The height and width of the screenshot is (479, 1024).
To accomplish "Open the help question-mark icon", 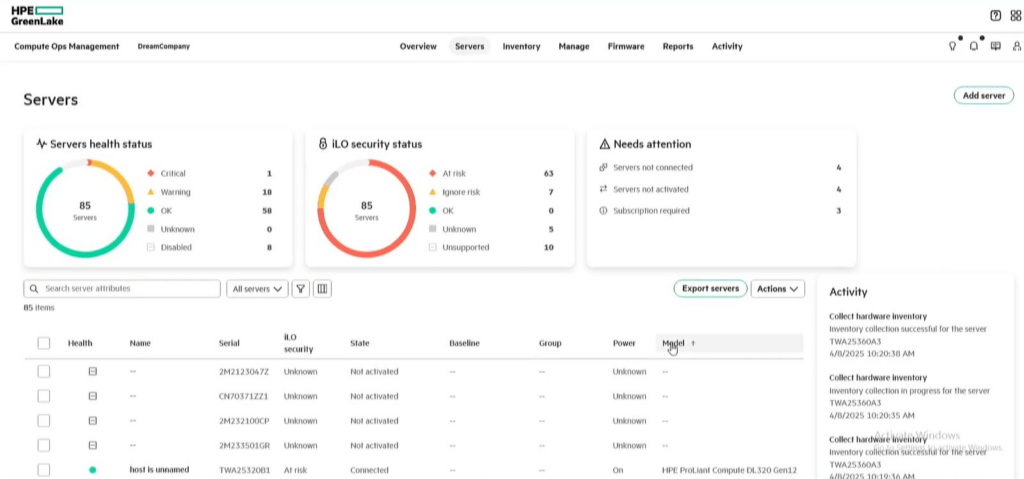I will [x=995, y=16].
